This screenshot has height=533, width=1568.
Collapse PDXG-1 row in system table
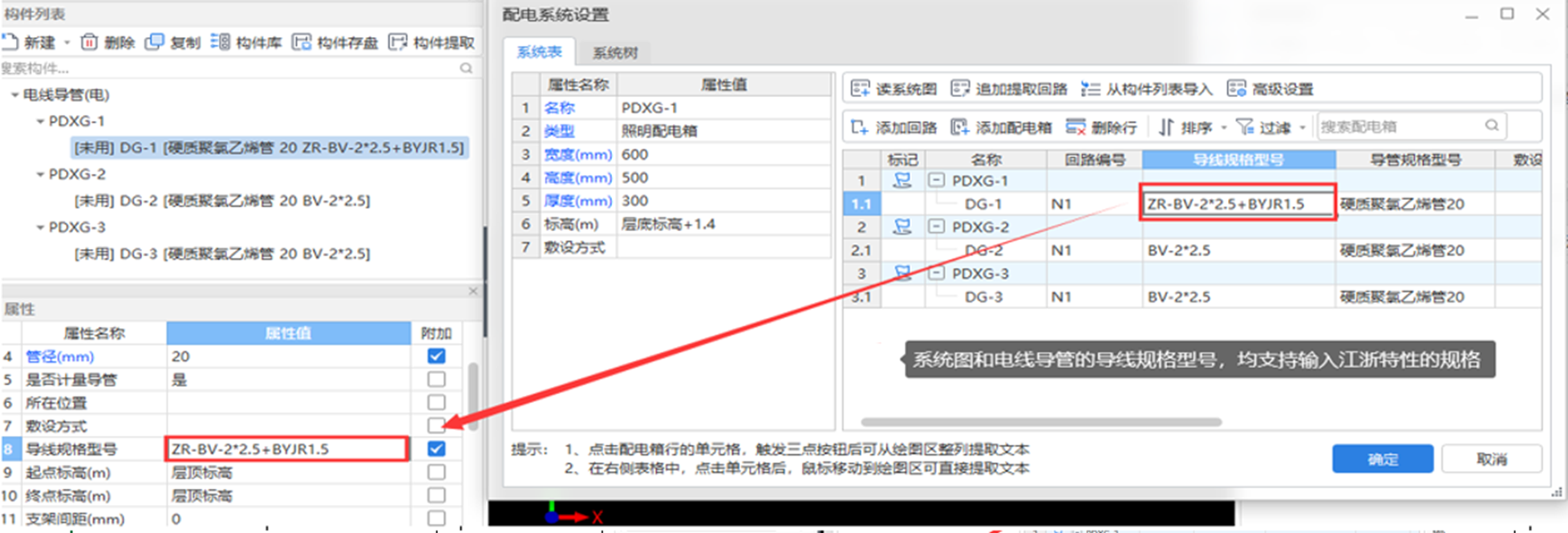936,181
